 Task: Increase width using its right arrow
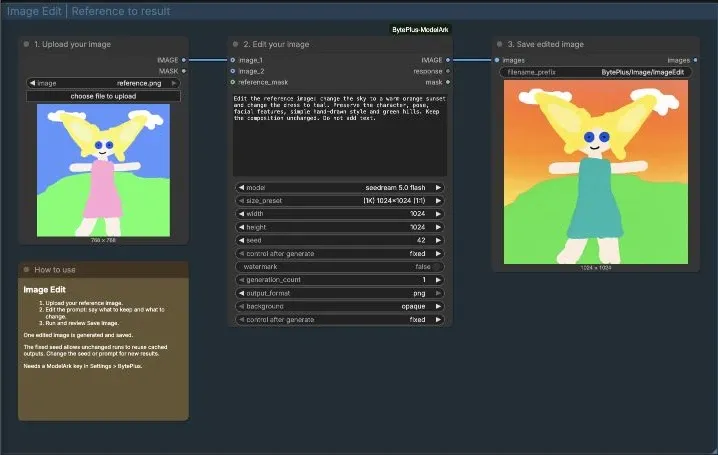[438, 214]
